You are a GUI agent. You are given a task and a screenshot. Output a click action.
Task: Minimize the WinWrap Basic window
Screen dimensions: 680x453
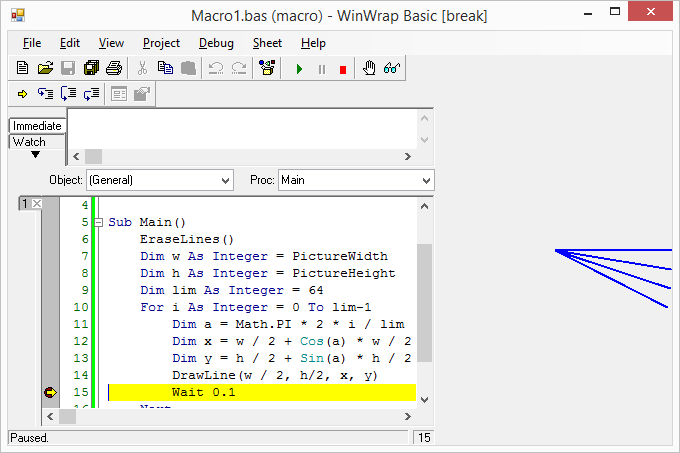[588, 13]
